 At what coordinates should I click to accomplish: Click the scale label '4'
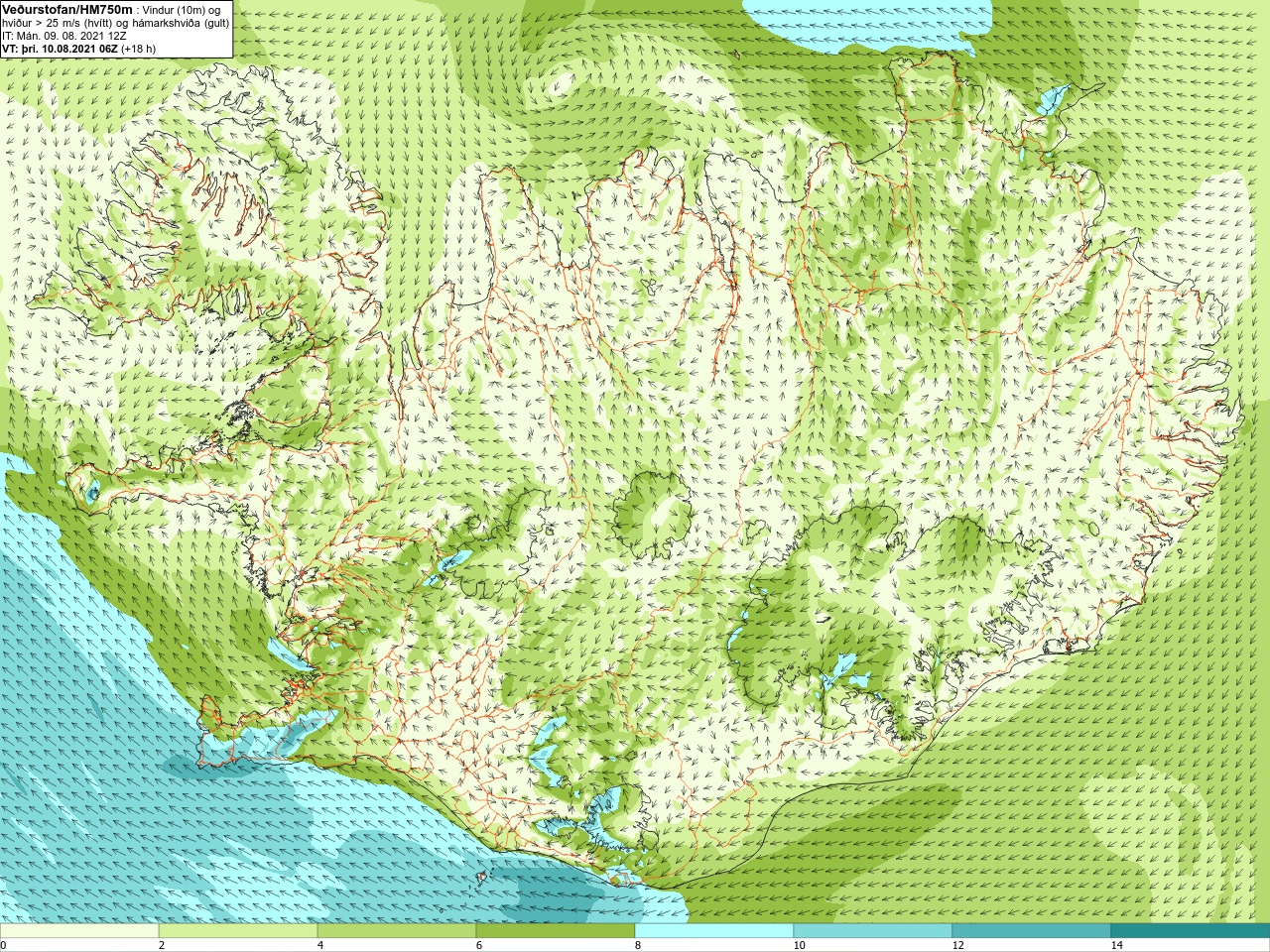pyautogui.click(x=319, y=945)
